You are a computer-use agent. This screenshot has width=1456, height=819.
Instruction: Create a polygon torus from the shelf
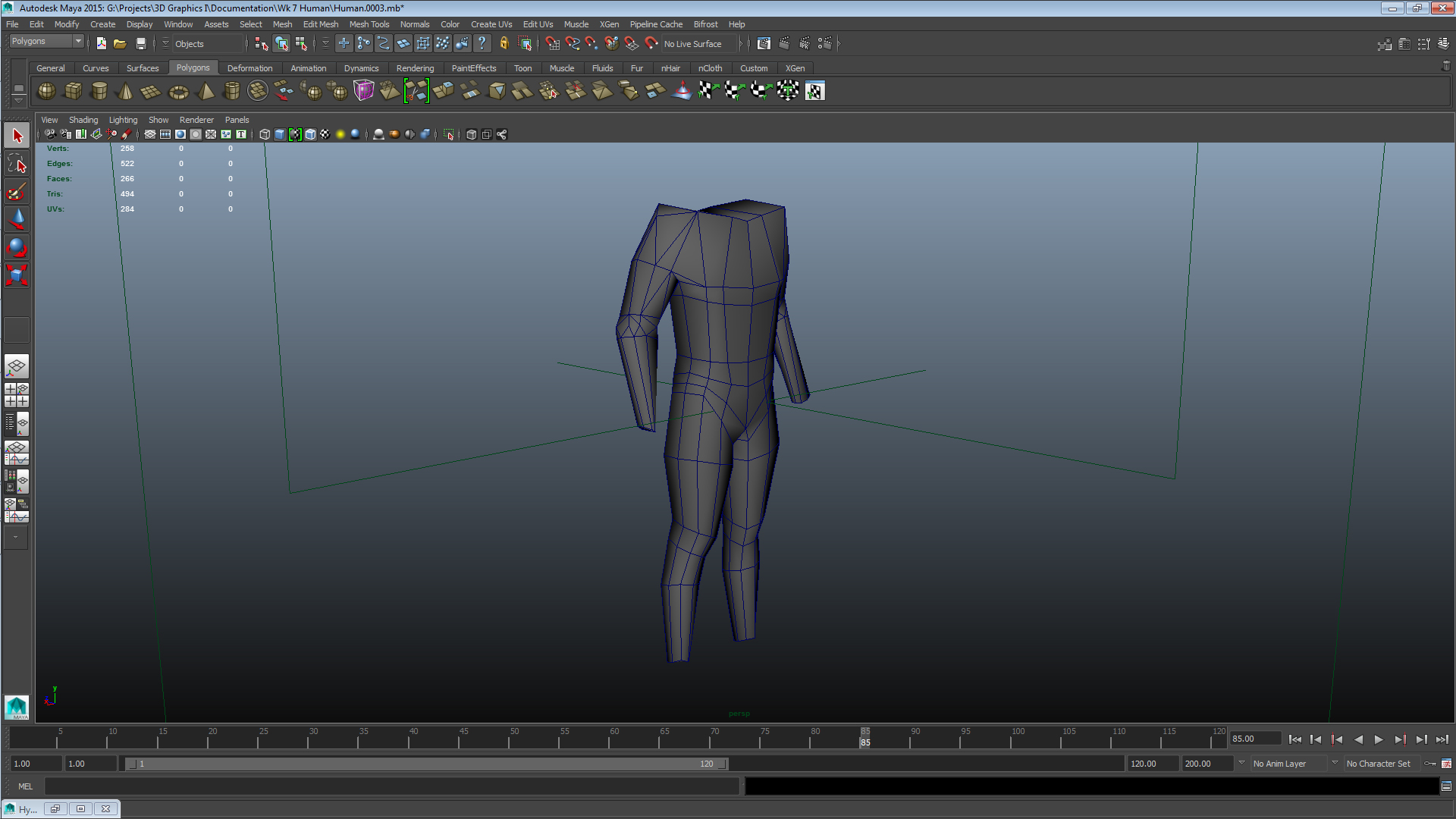(x=178, y=91)
